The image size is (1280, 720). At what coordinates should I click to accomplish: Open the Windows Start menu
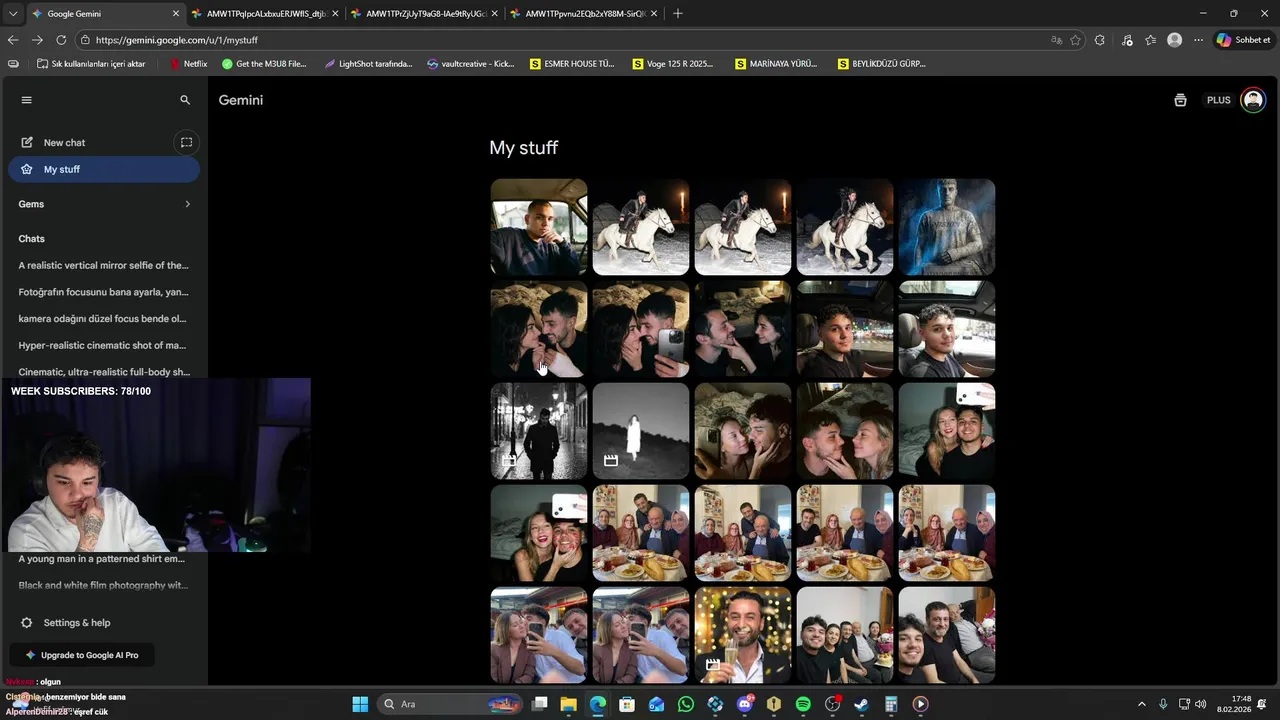[360, 704]
